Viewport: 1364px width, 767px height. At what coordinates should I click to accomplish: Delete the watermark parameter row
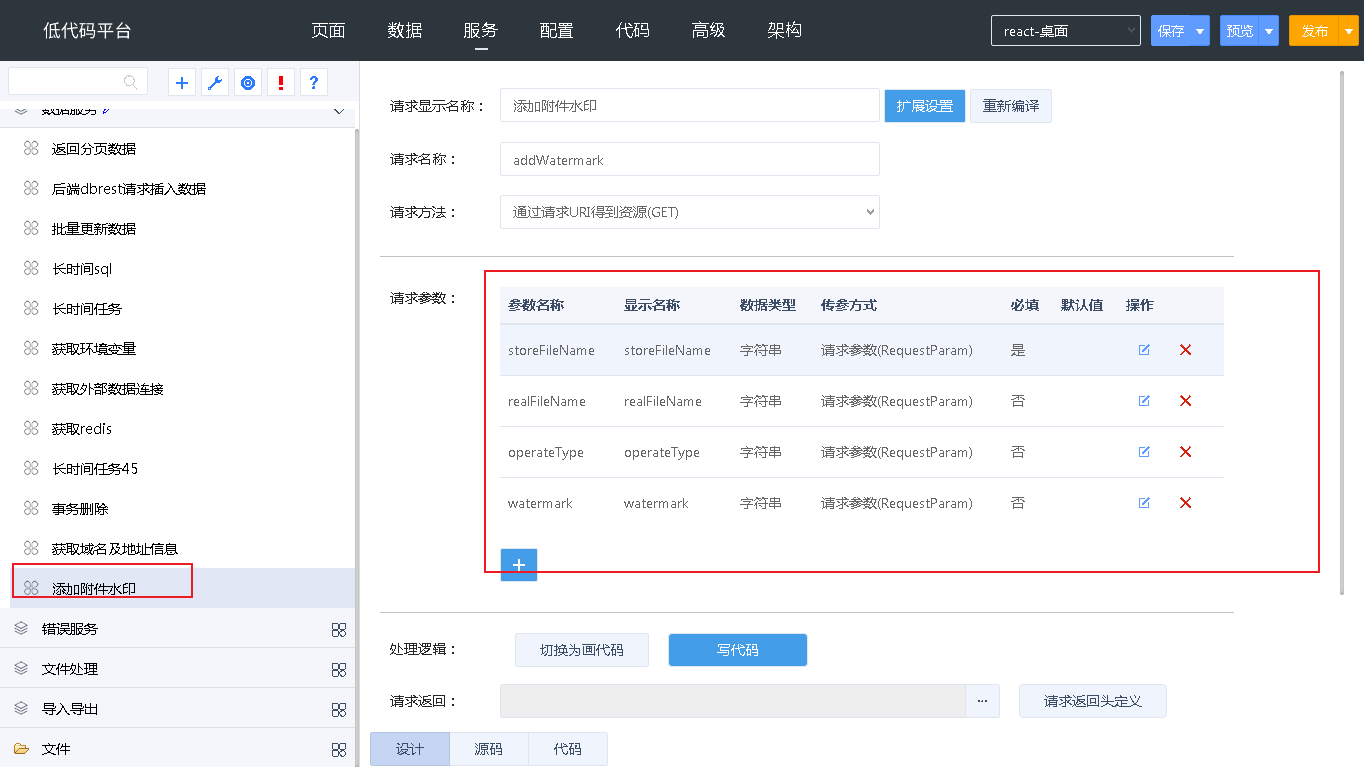point(1186,503)
